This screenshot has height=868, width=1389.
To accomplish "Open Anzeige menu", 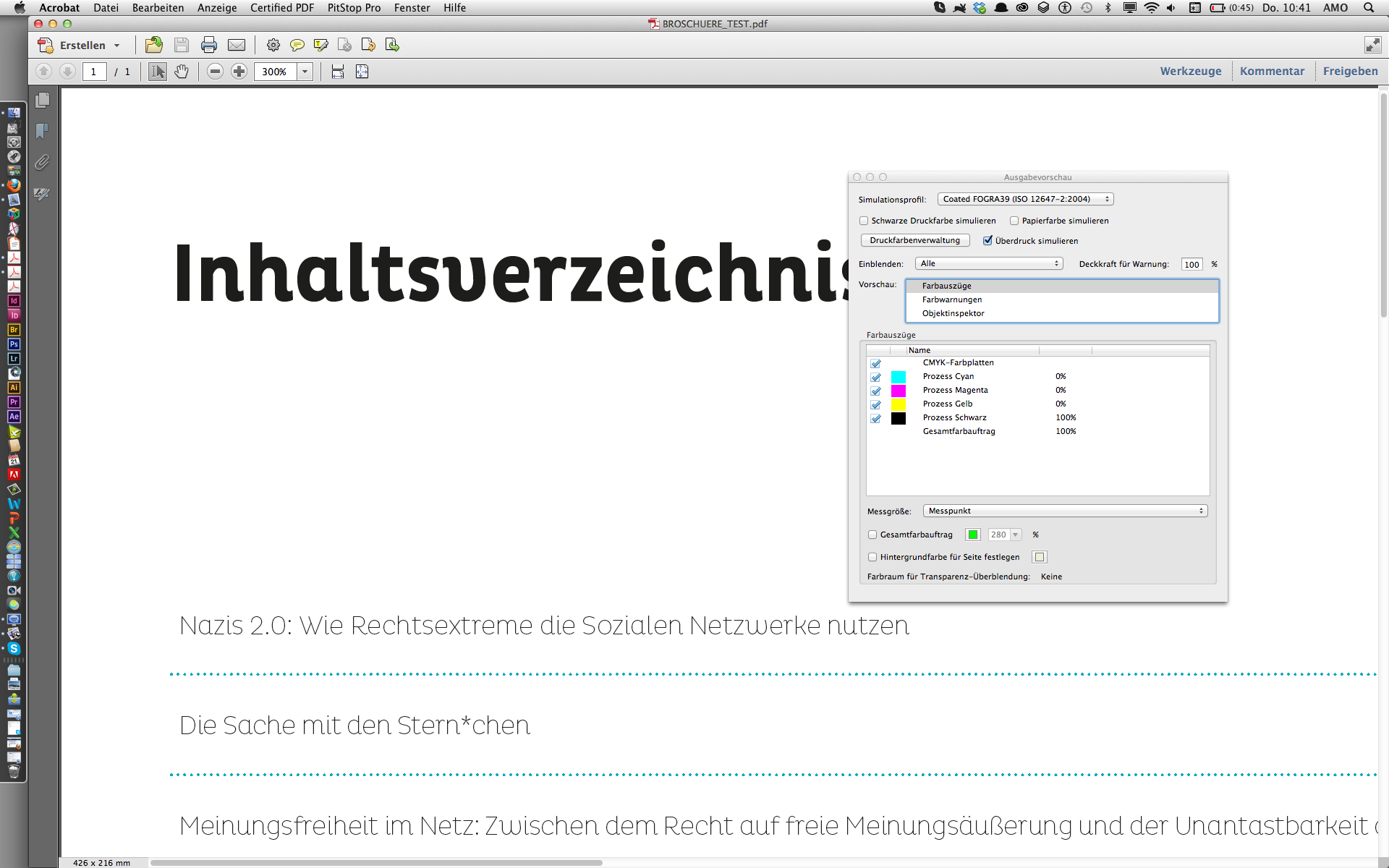I will pyautogui.click(x=217, y=8).
